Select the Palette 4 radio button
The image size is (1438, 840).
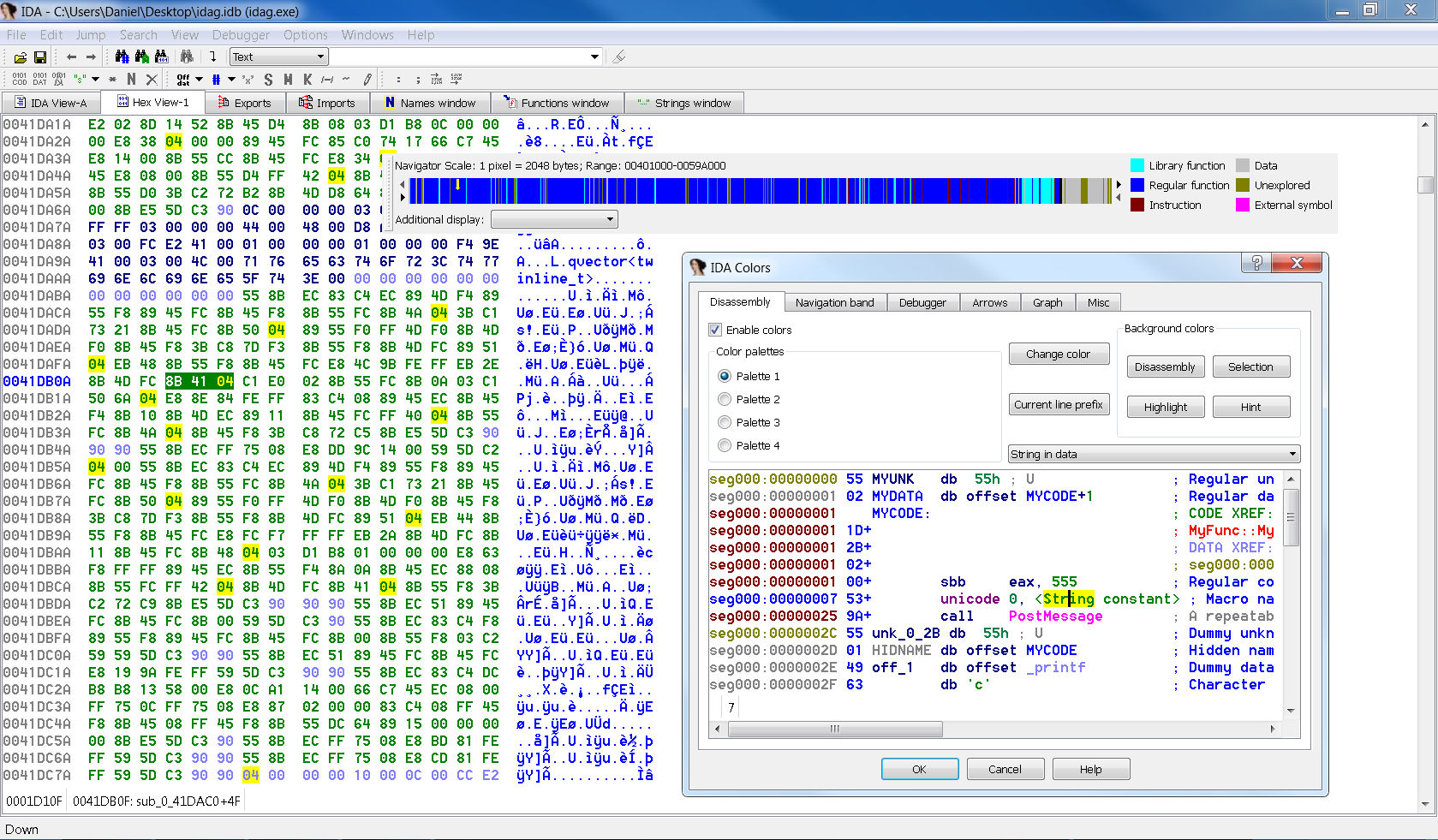click(725, 445)
